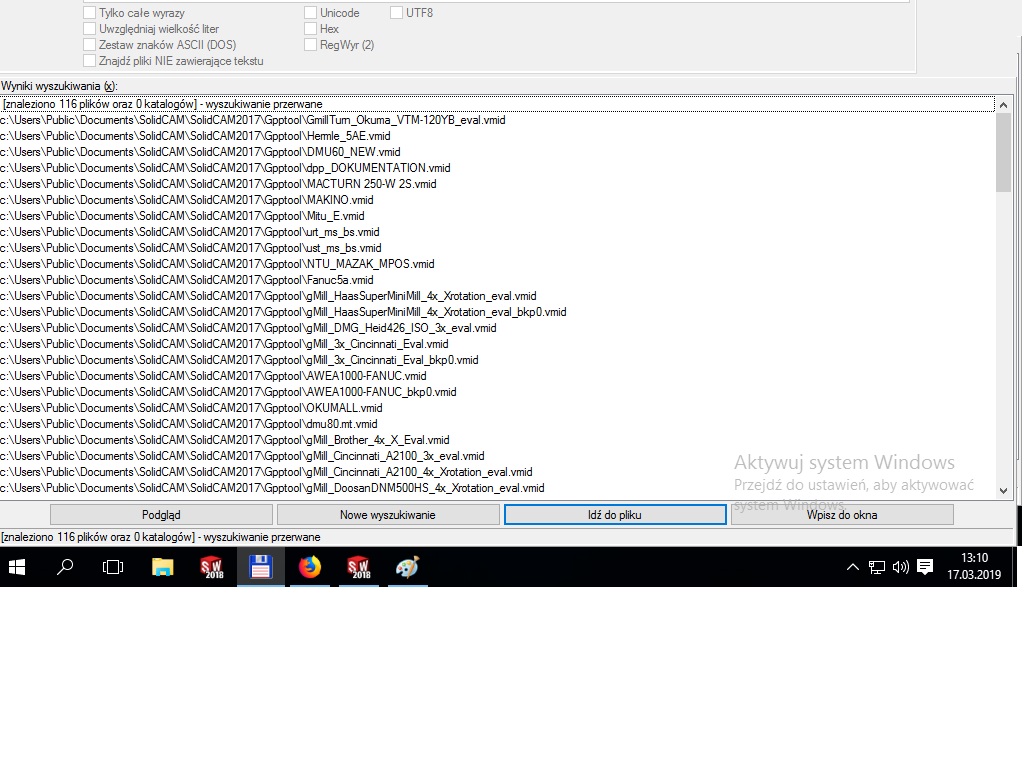Viewport: 1024px width, 768px height.
Task: Open SolidWorks 2018 icon beside File Explorer
Action: [212, 567]
